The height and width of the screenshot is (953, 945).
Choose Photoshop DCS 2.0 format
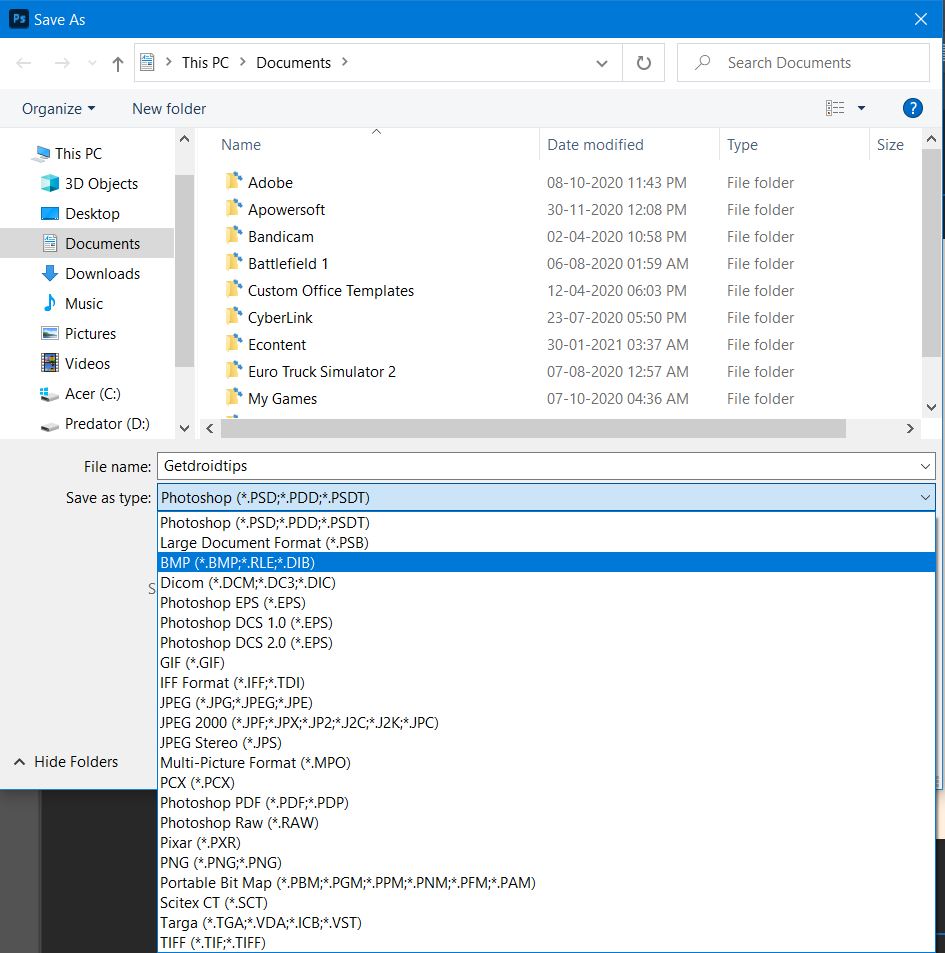coord(546,643)
